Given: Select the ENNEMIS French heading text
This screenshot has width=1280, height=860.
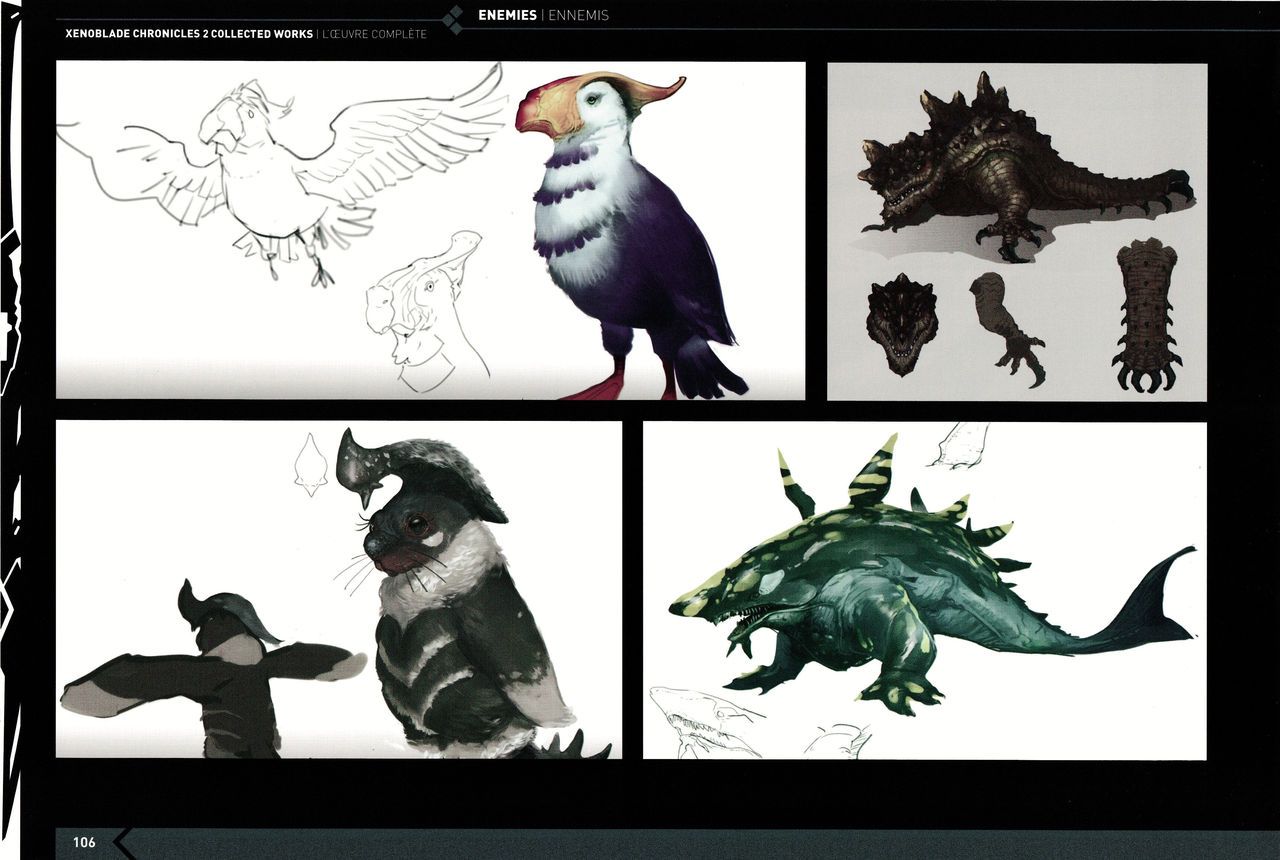Looking at the screenshot, I should coord(578,15).
